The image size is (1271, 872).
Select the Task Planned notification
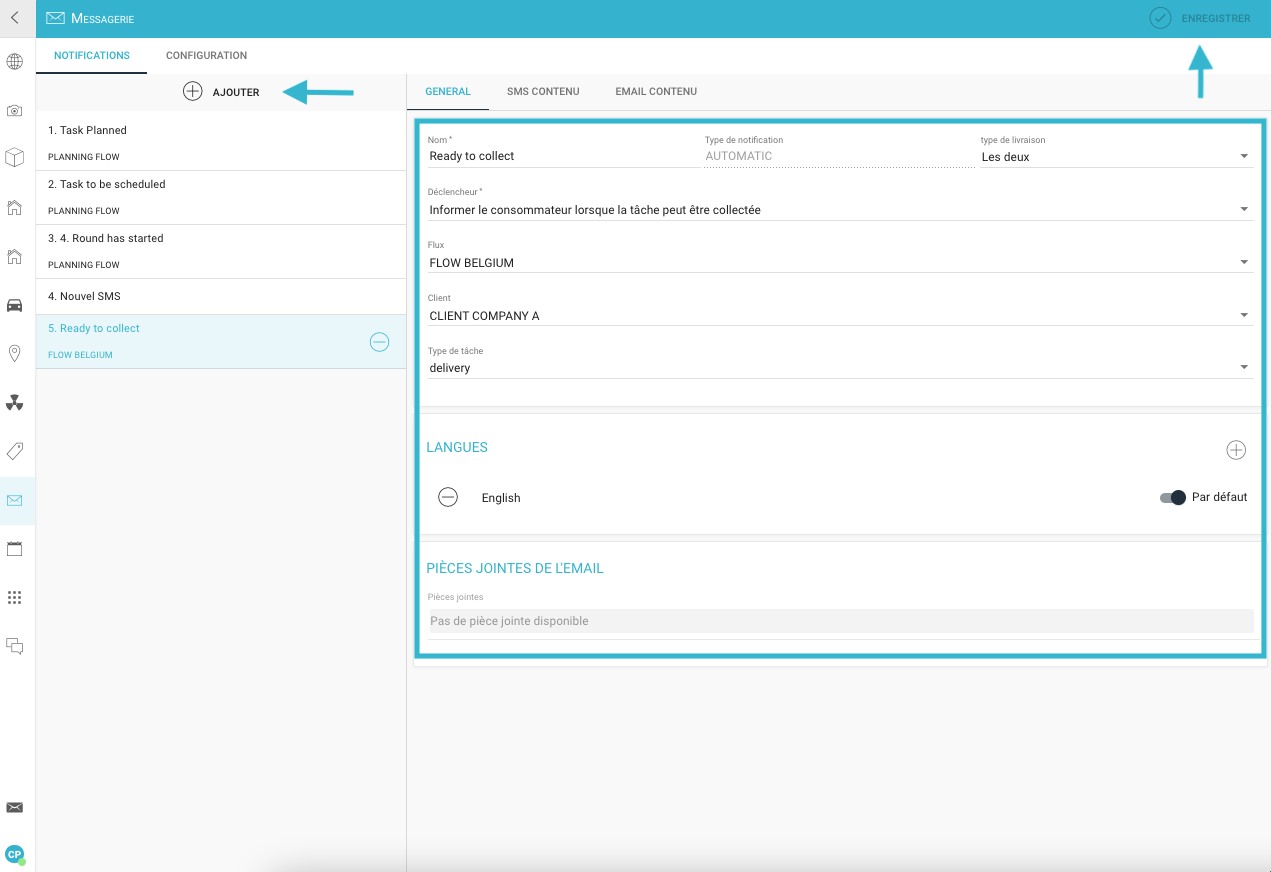click(x=221, y=143)
